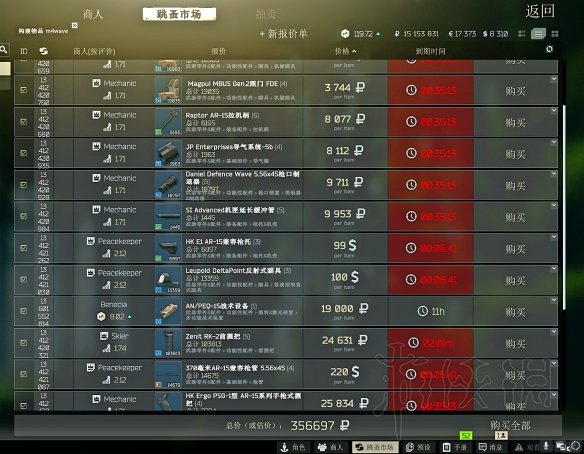Image resolution: width=584 pixels, height=454 pixels.
Task: Switch to the list view layout icon
Action: tap(538, 34)
